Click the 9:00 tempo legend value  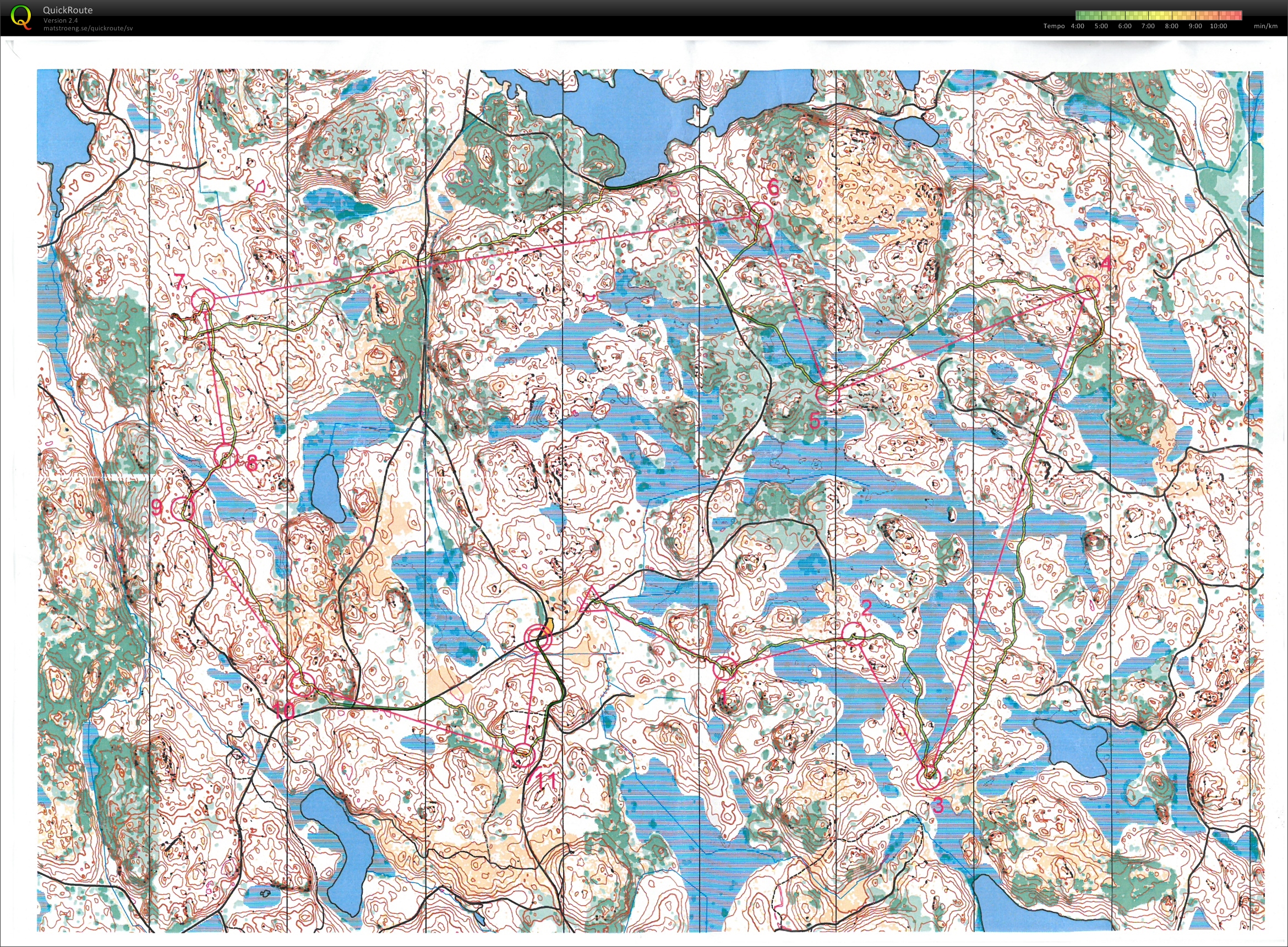(1195, 26)
